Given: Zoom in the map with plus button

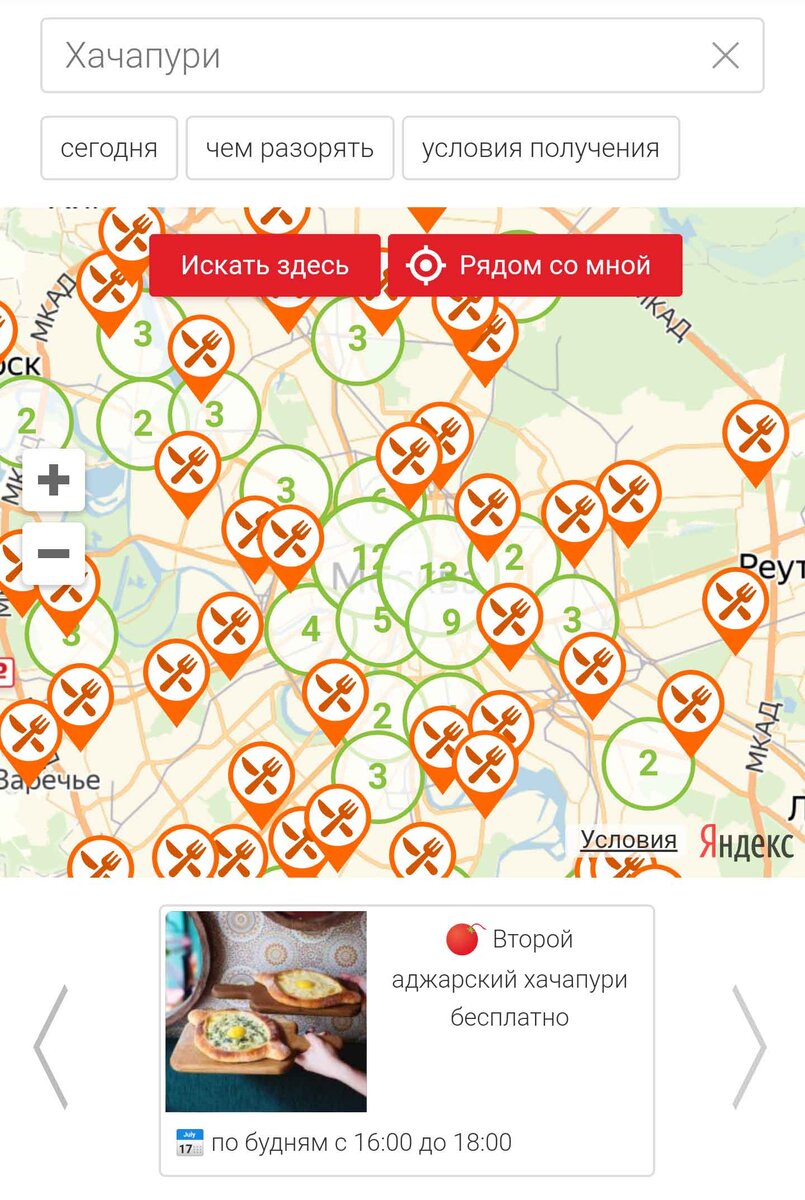Looking at the screenshot, I should pyautogui.click(x=53, y=481).
